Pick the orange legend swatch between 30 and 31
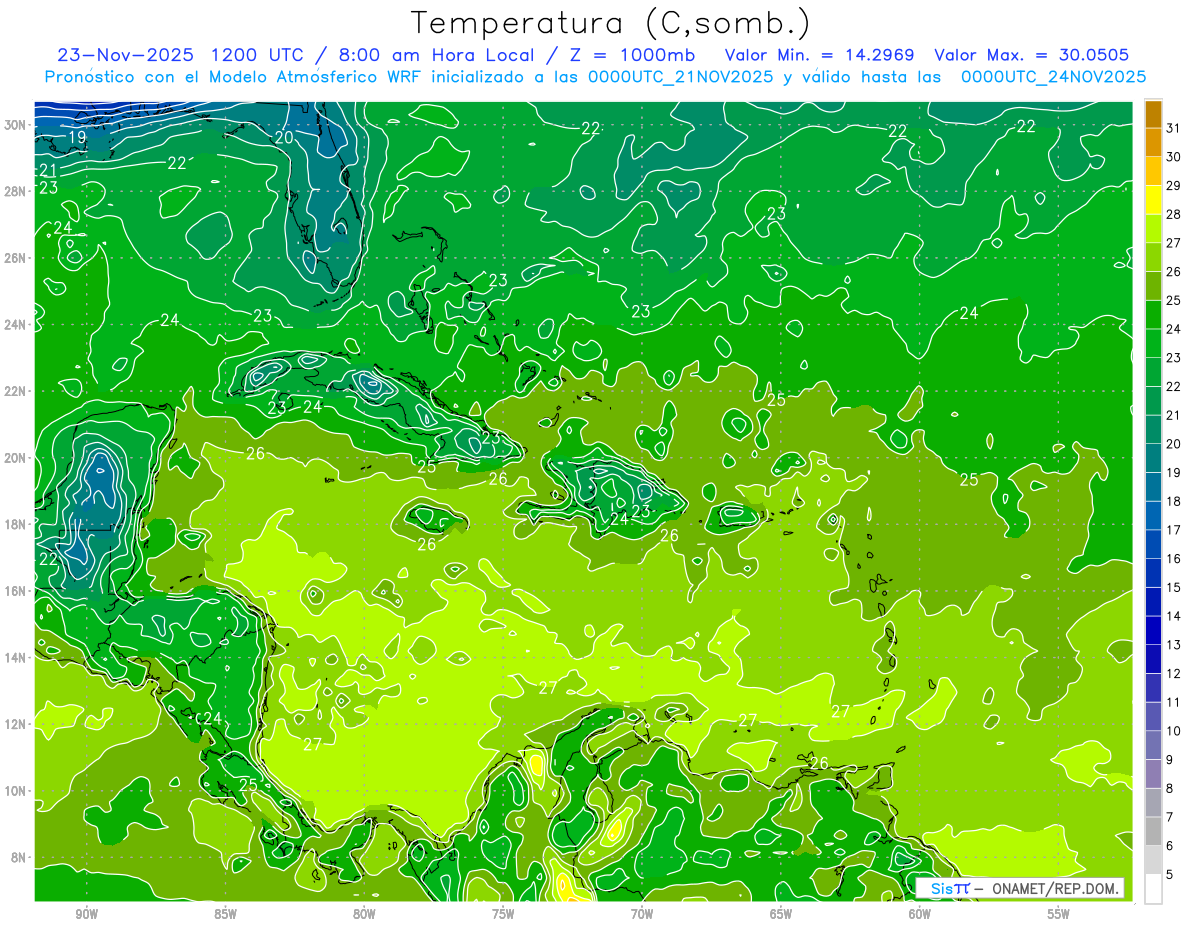The height and width of the screenshot is (927, 1200). 1153,143
